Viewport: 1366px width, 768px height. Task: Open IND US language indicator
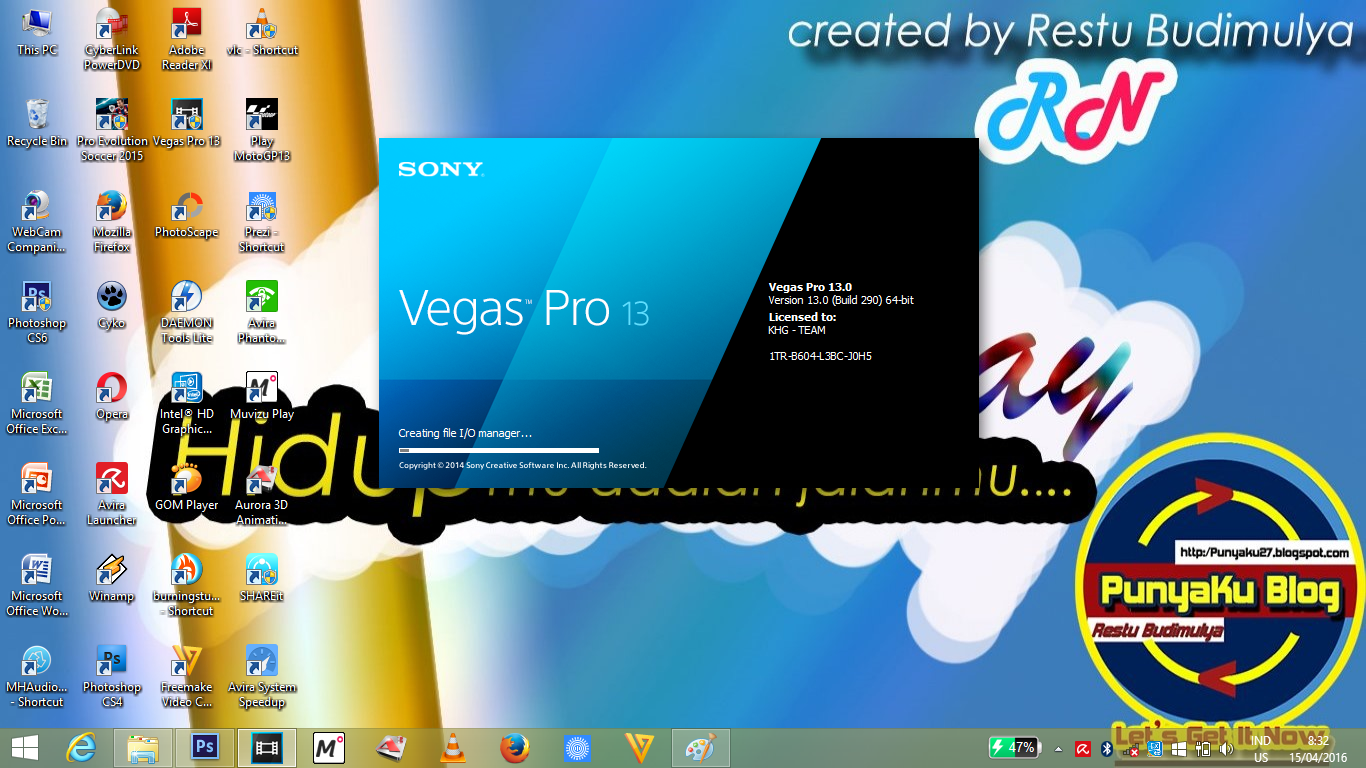point(1261,749)
